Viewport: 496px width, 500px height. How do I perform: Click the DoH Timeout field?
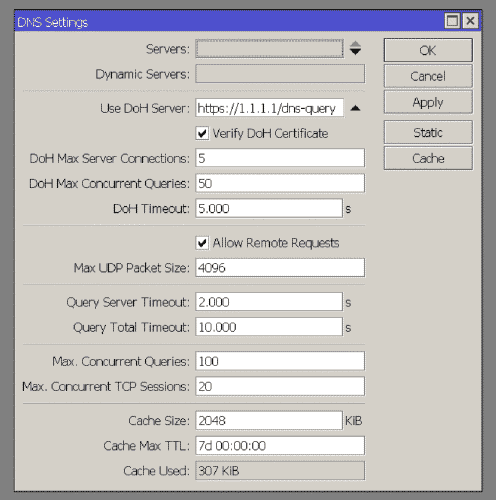pos(269,208)
